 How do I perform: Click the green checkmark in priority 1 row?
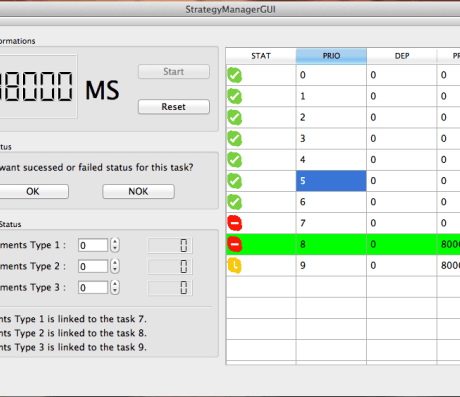235,96
